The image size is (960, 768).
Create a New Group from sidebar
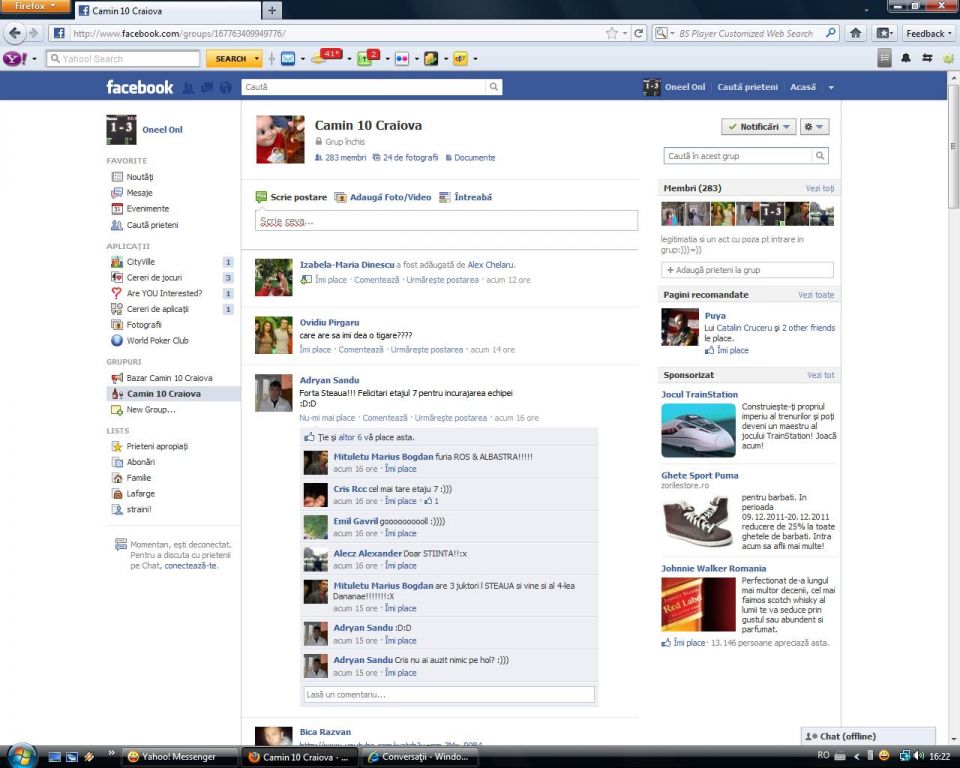click(x=151, y=410)
